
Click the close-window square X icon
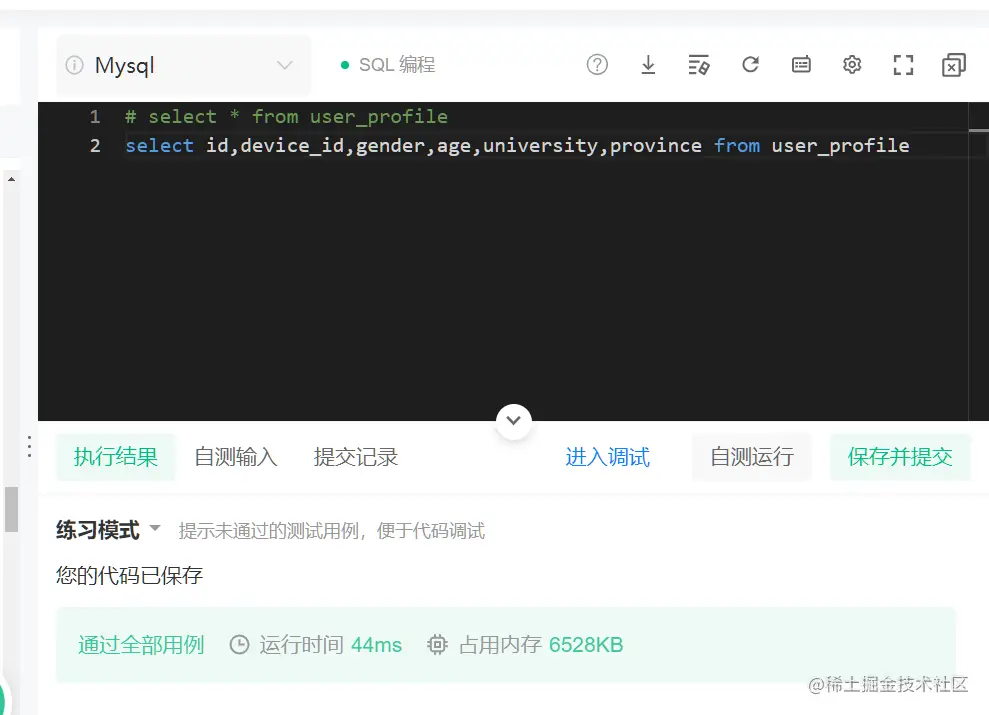pyautogui.click(x=954, y=65)
